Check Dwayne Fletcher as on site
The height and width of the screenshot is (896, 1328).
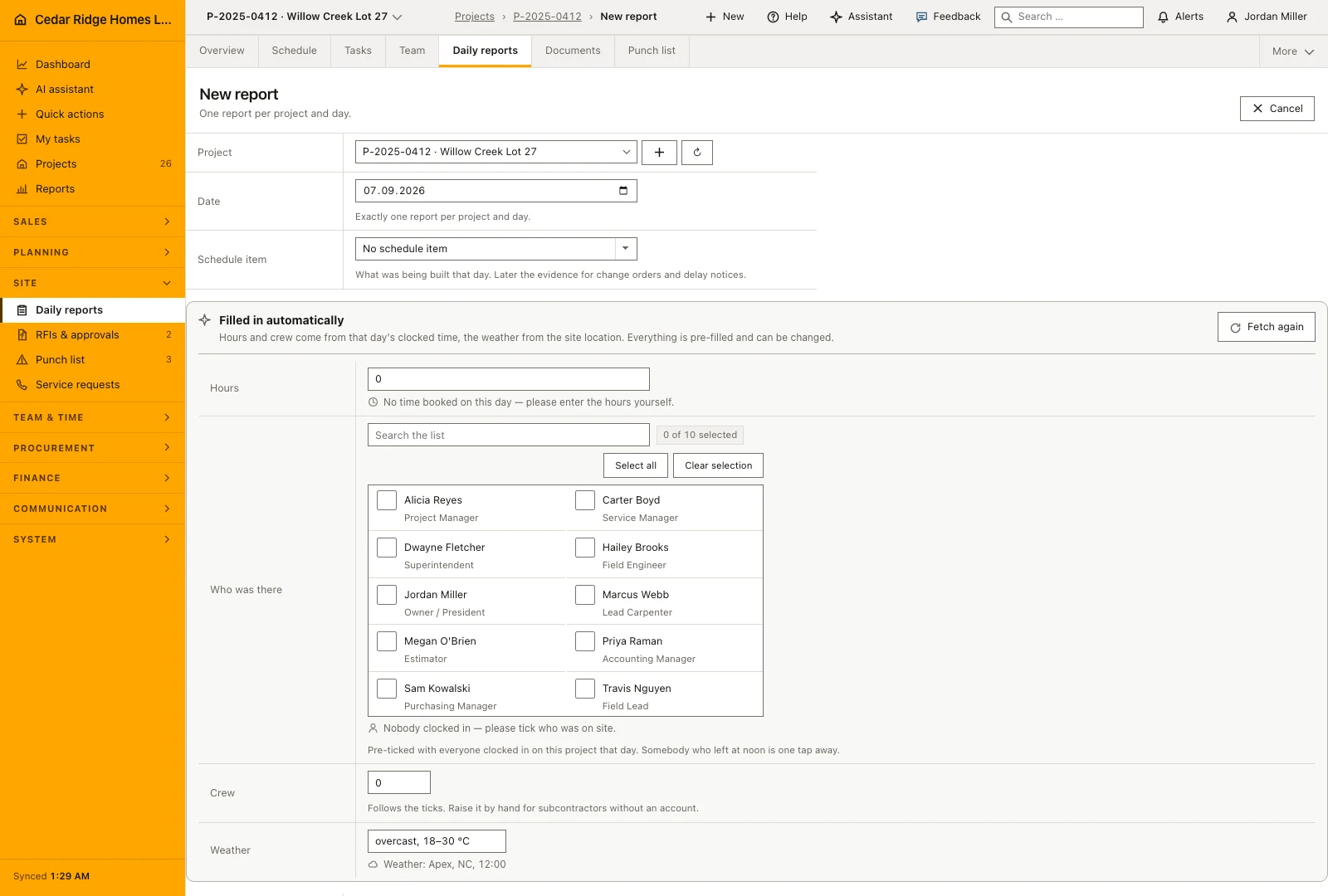[x=387, y=548]
